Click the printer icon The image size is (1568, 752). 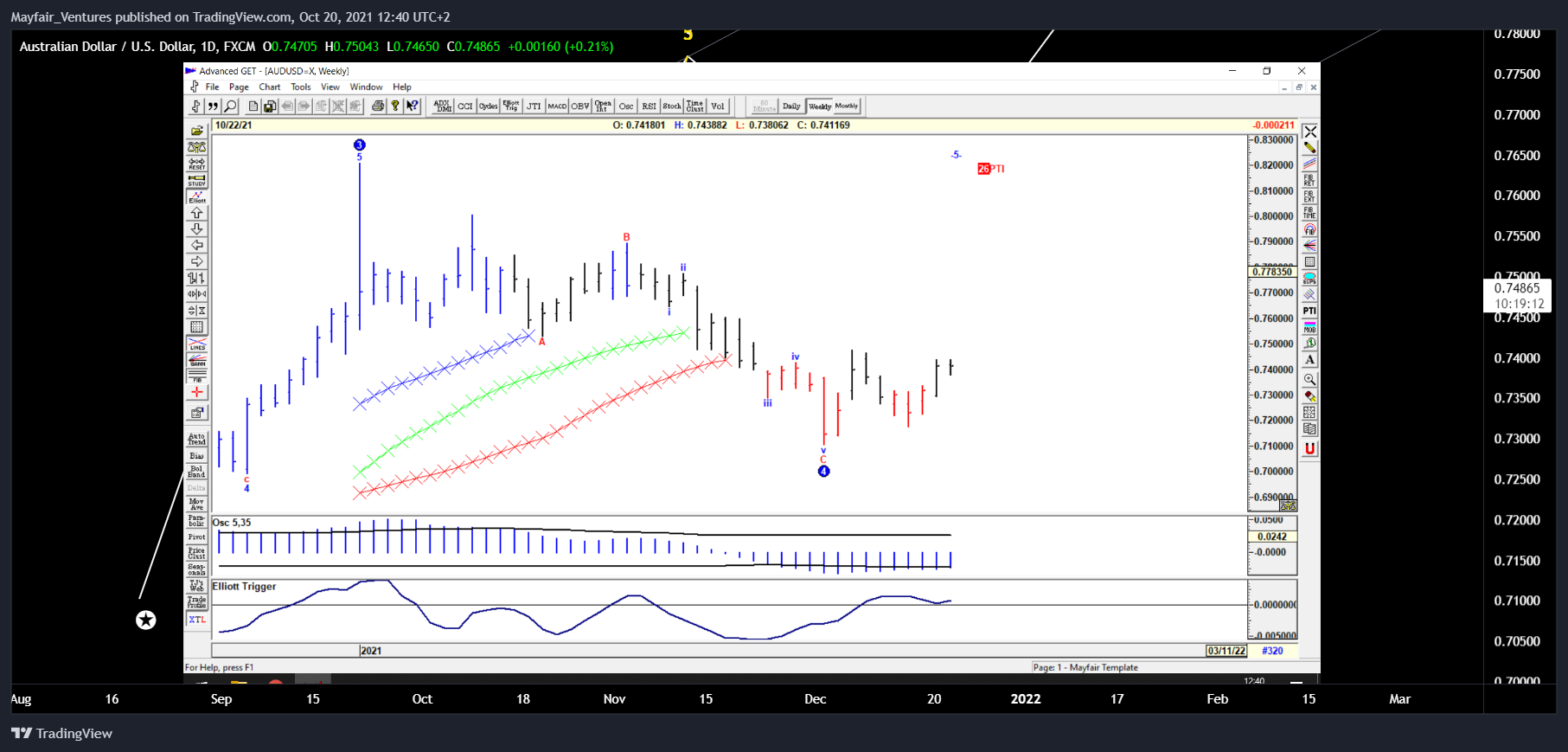tap(378, 106)
